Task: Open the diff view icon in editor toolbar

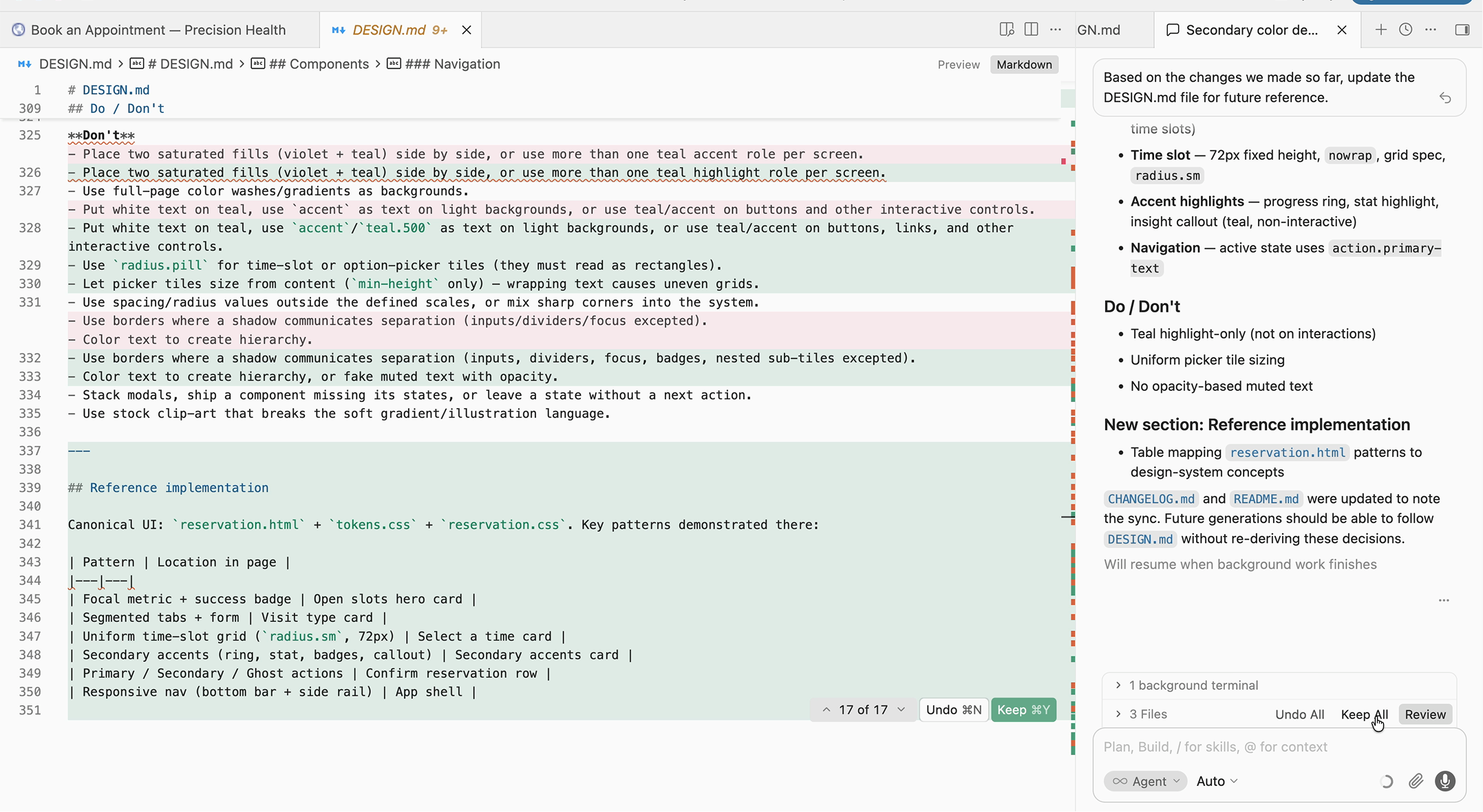Action: pyautogui.click(x=1006, y=30)
